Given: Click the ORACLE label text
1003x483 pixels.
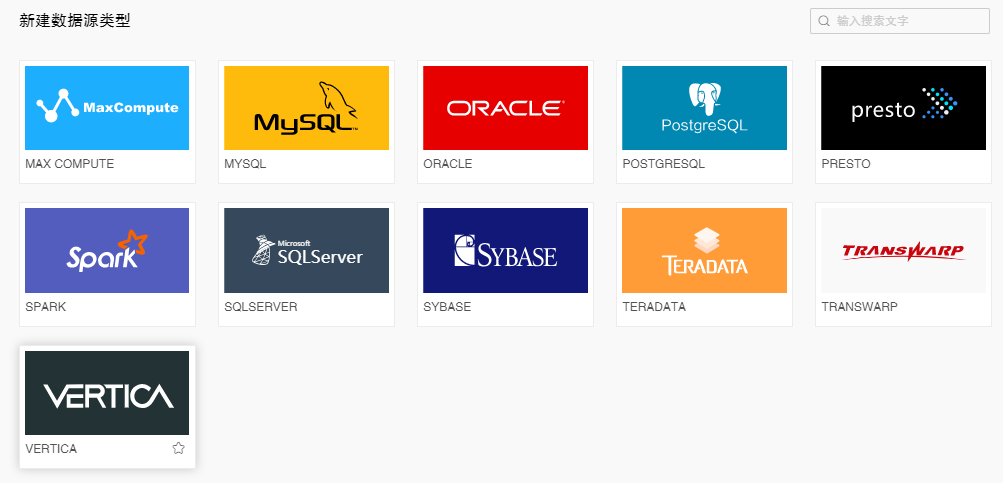Looking at the screenshot, I should click(x=448, y=164).
